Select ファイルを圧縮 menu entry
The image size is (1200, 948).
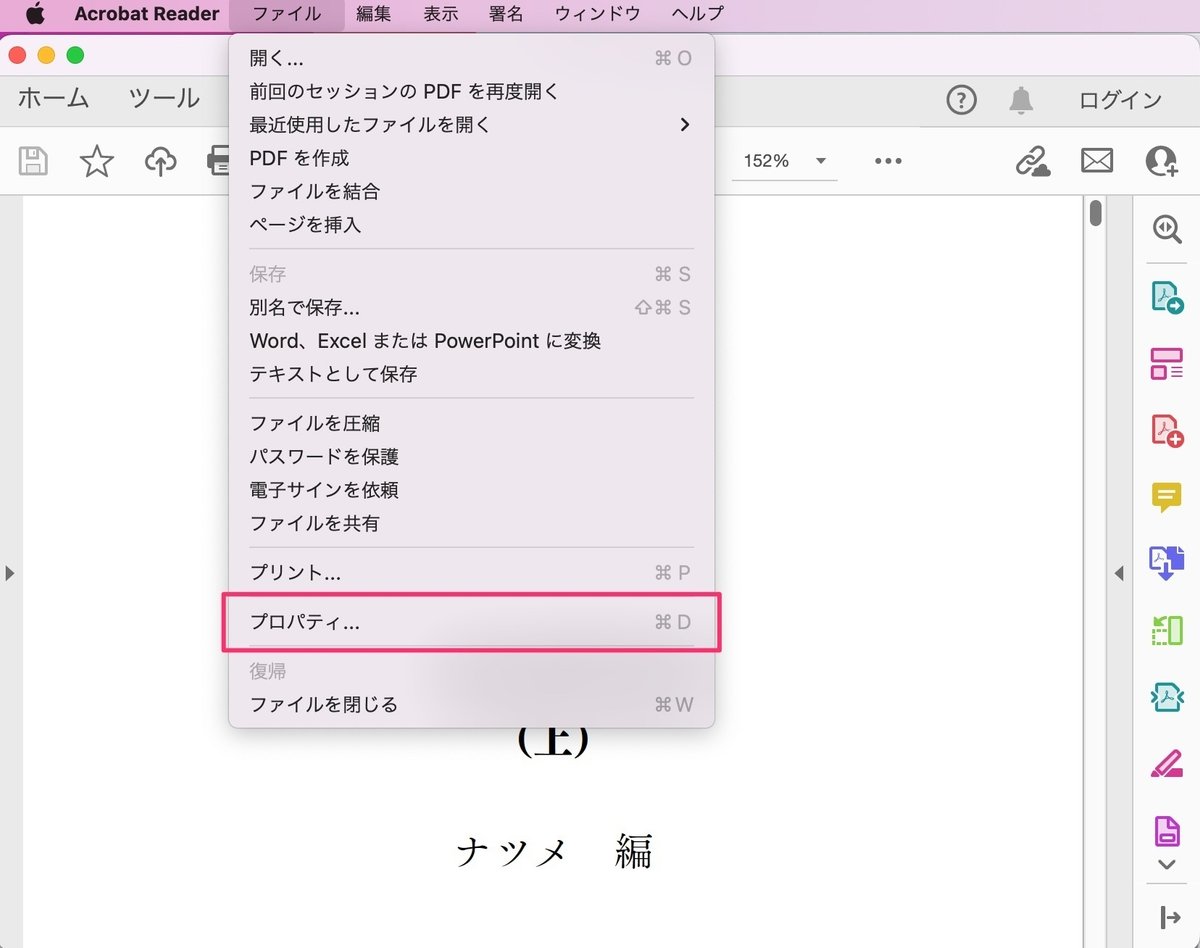click(x=471, y=423)
